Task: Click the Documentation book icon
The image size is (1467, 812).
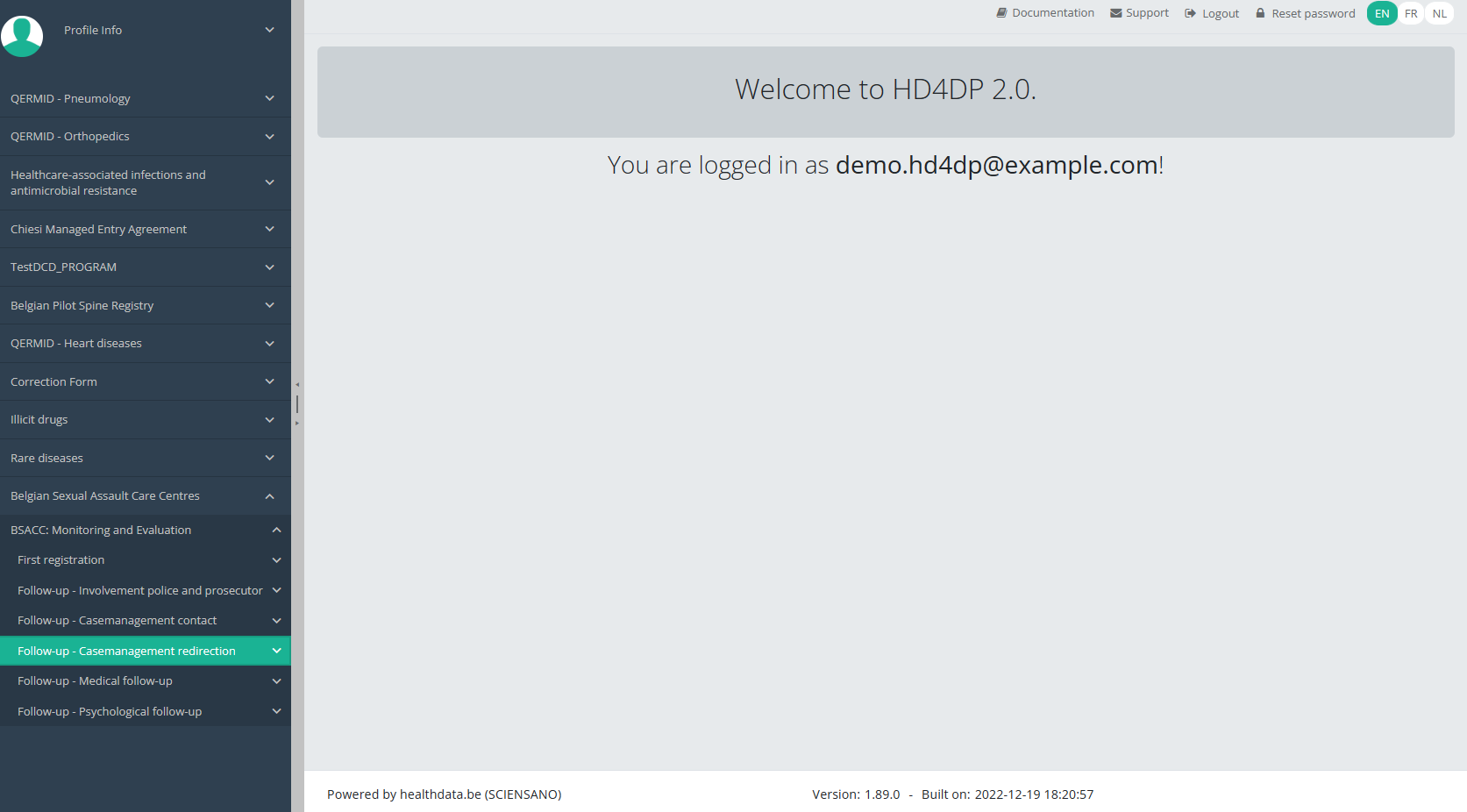Action: click(1001, 13)
